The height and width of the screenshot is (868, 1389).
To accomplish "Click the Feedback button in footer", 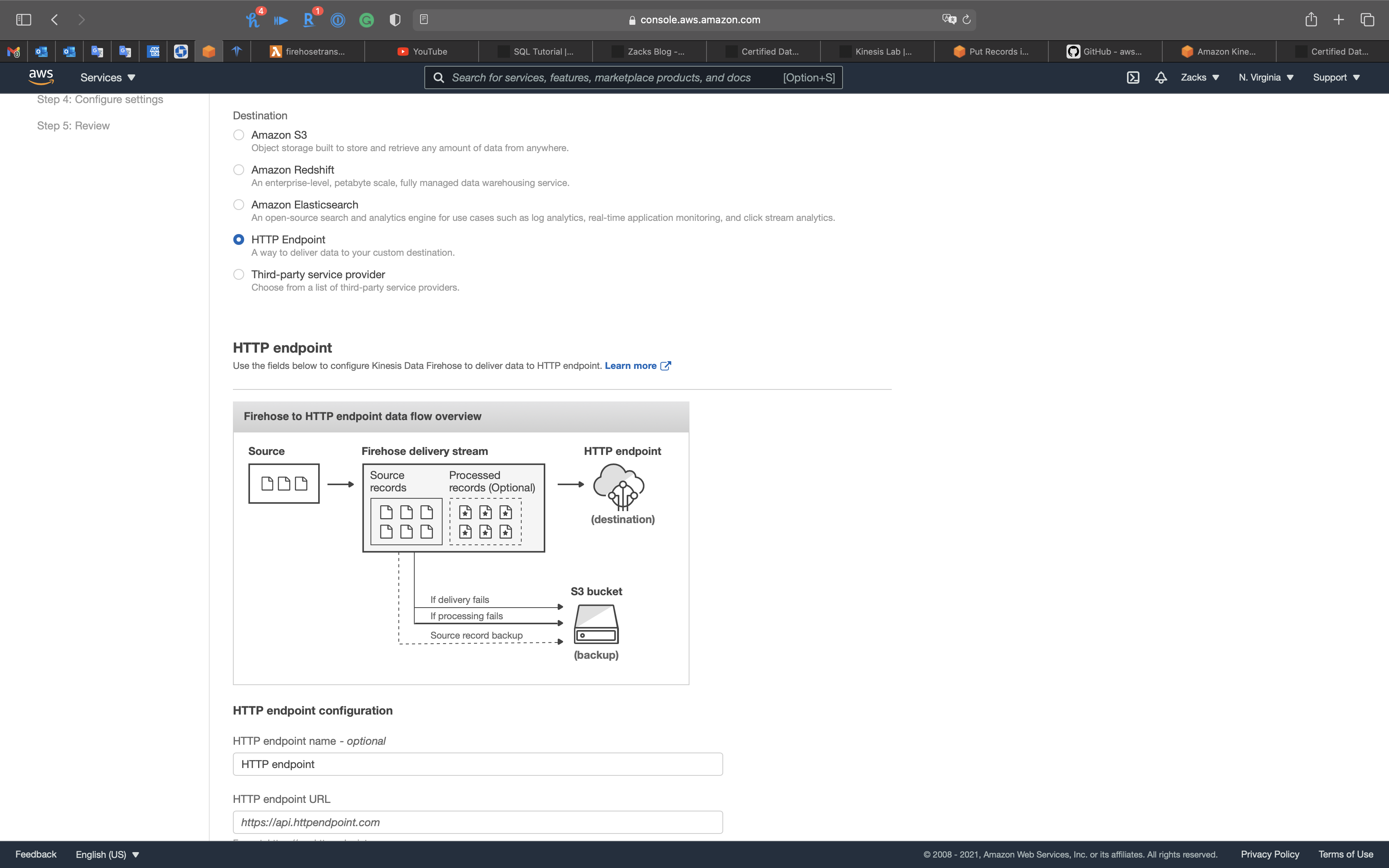I will pyautogui.click(x=36, y=854).
